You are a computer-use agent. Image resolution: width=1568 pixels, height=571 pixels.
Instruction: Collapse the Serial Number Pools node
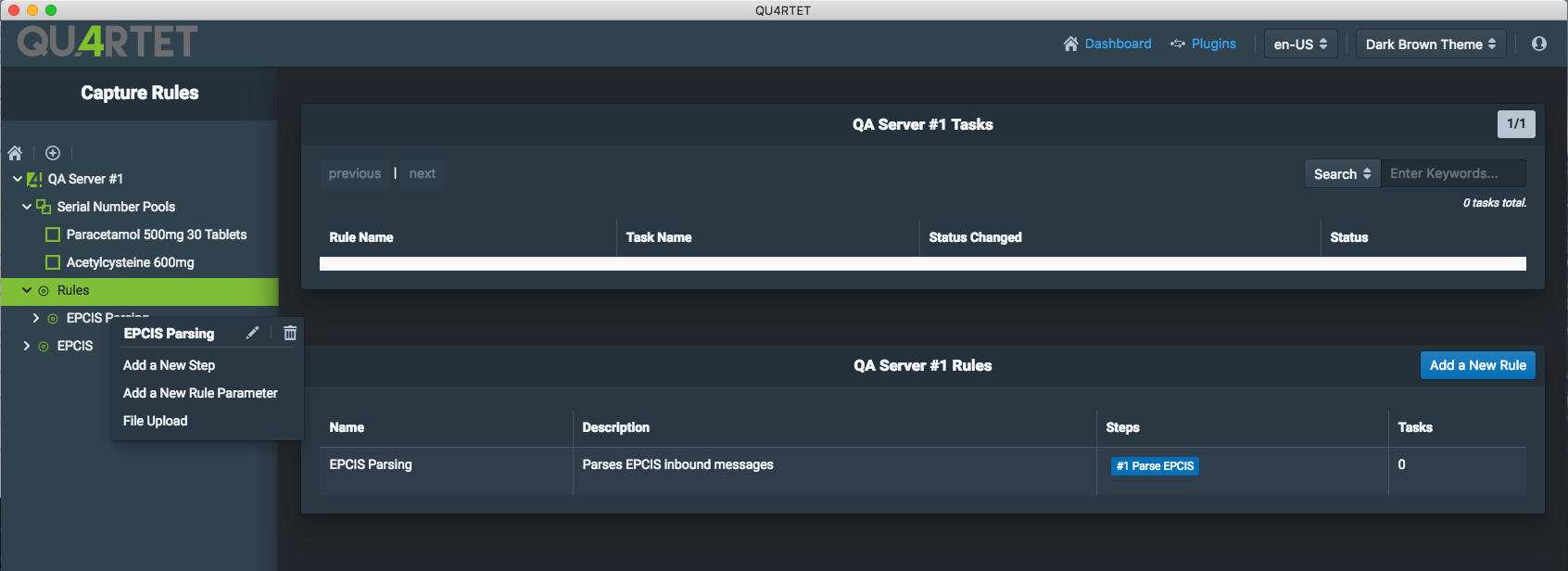click(27, 207)
